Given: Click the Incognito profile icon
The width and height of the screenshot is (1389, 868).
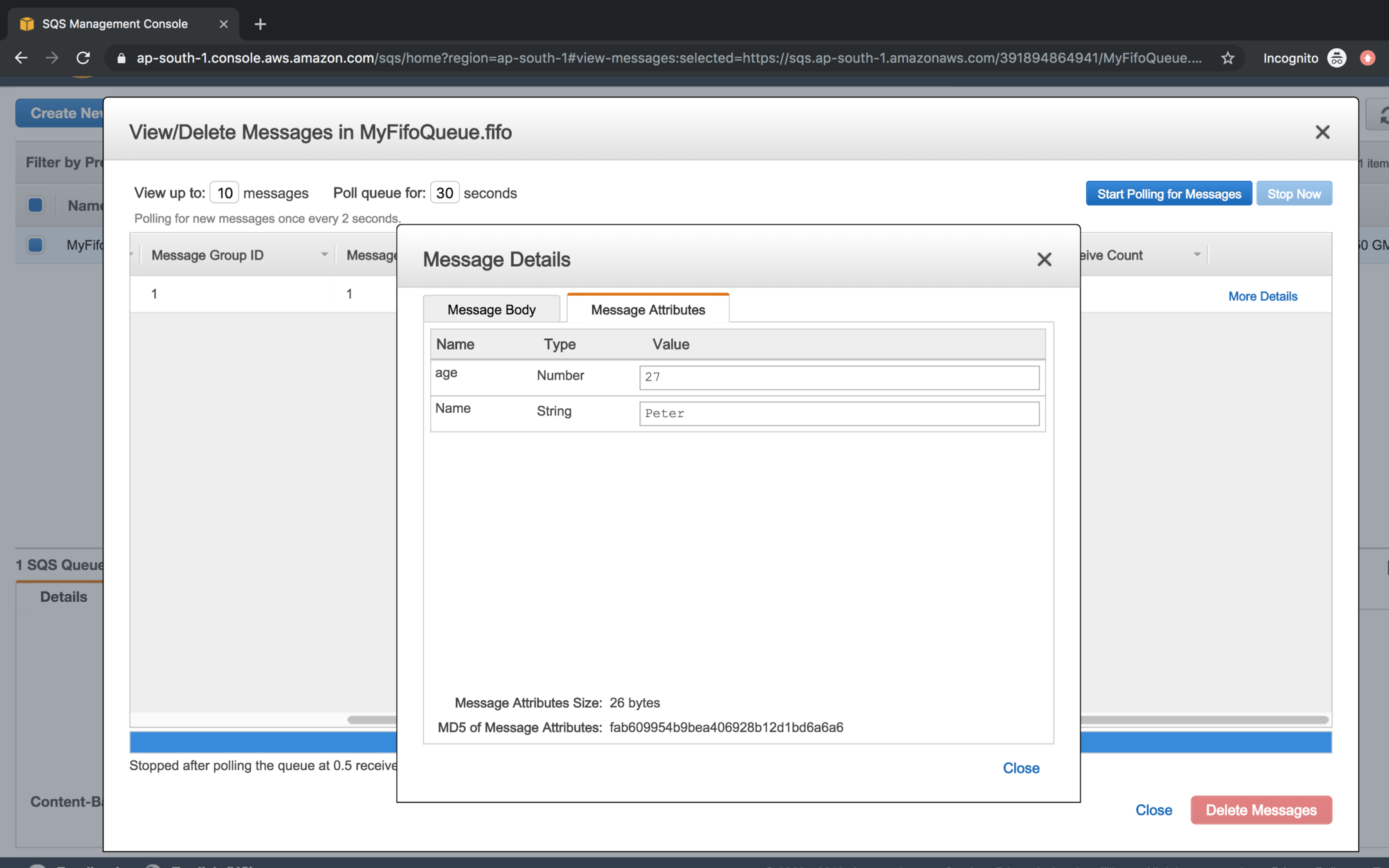Looking at the screenshot, I should pyautogui.click(x=1336, y=58).
